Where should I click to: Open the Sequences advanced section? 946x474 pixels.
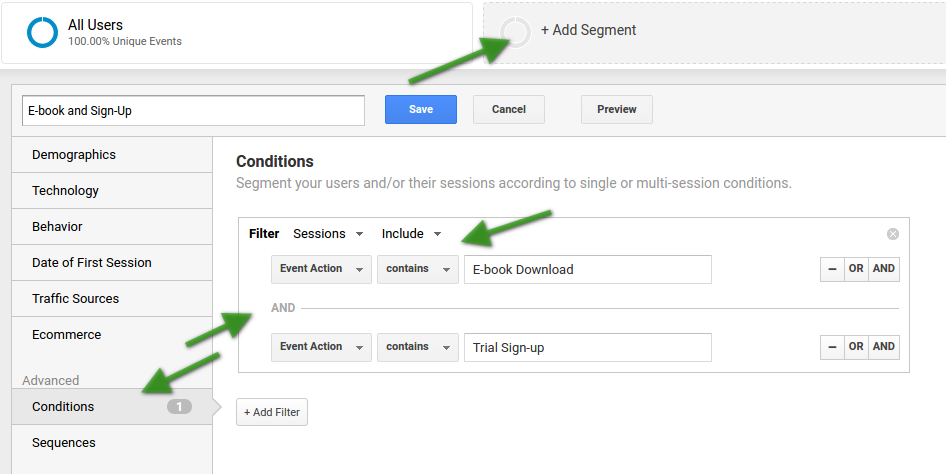pos(64,443)
